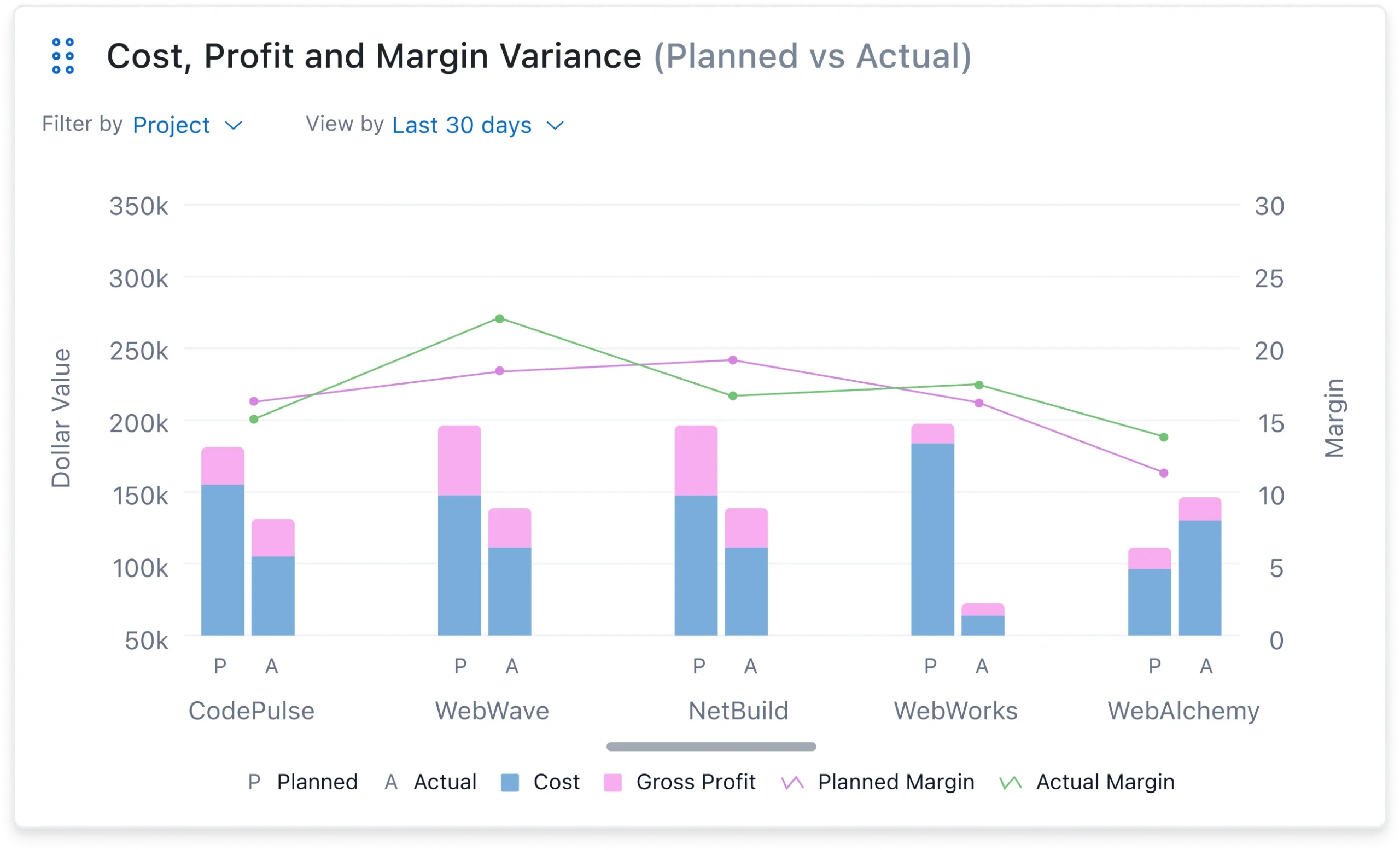The image size is (1400, 850).
Task: Click the six-dot drag handle icon
Action: point(62,56)
